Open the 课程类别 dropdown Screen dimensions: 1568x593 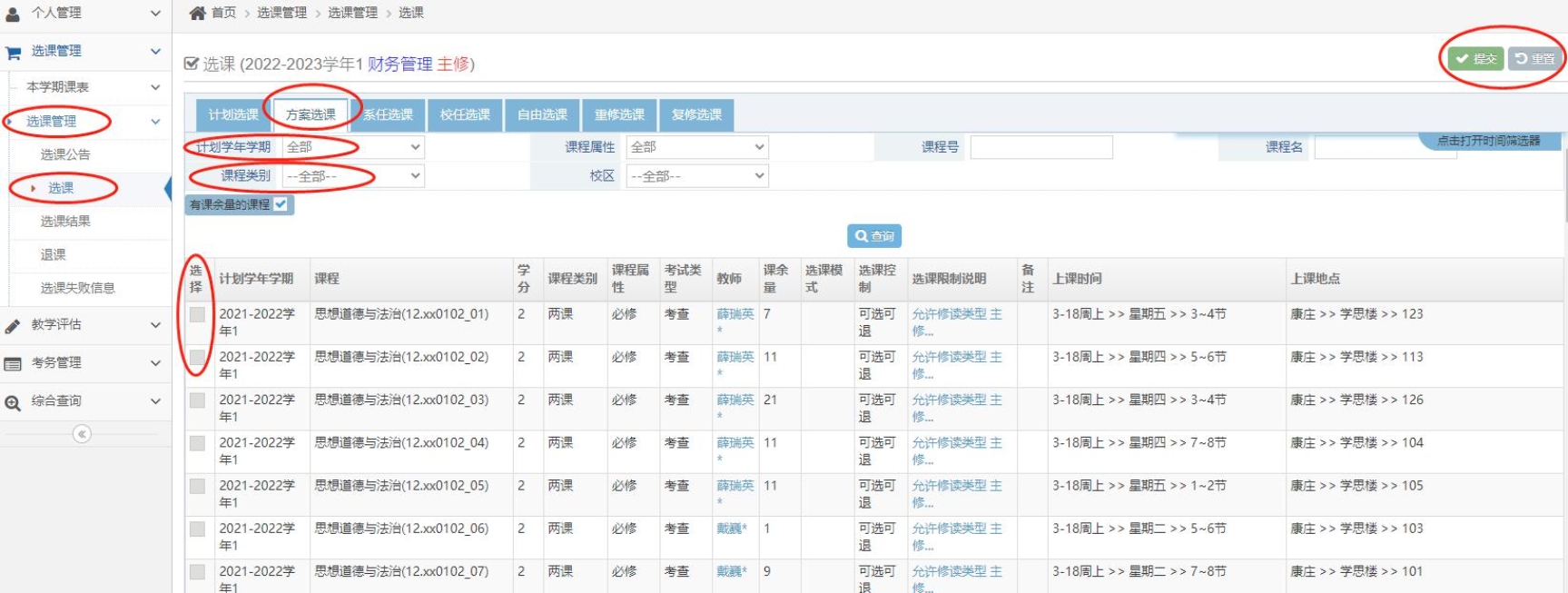click(x=352, y=176)
